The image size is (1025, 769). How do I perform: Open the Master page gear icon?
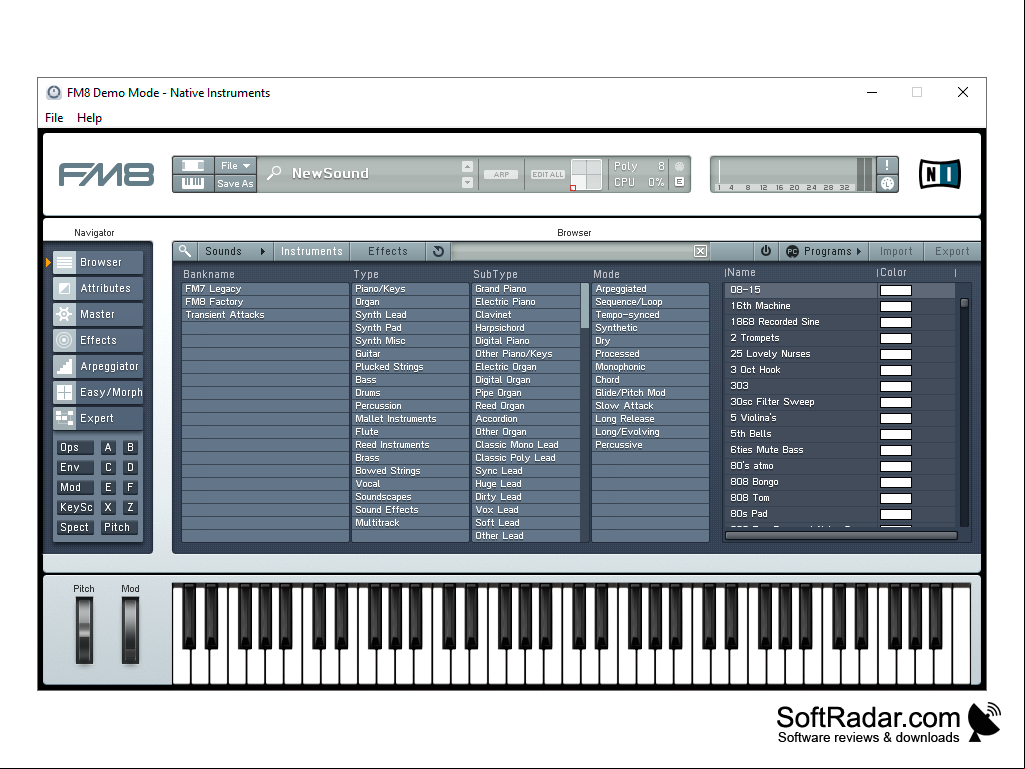point(64,315)
